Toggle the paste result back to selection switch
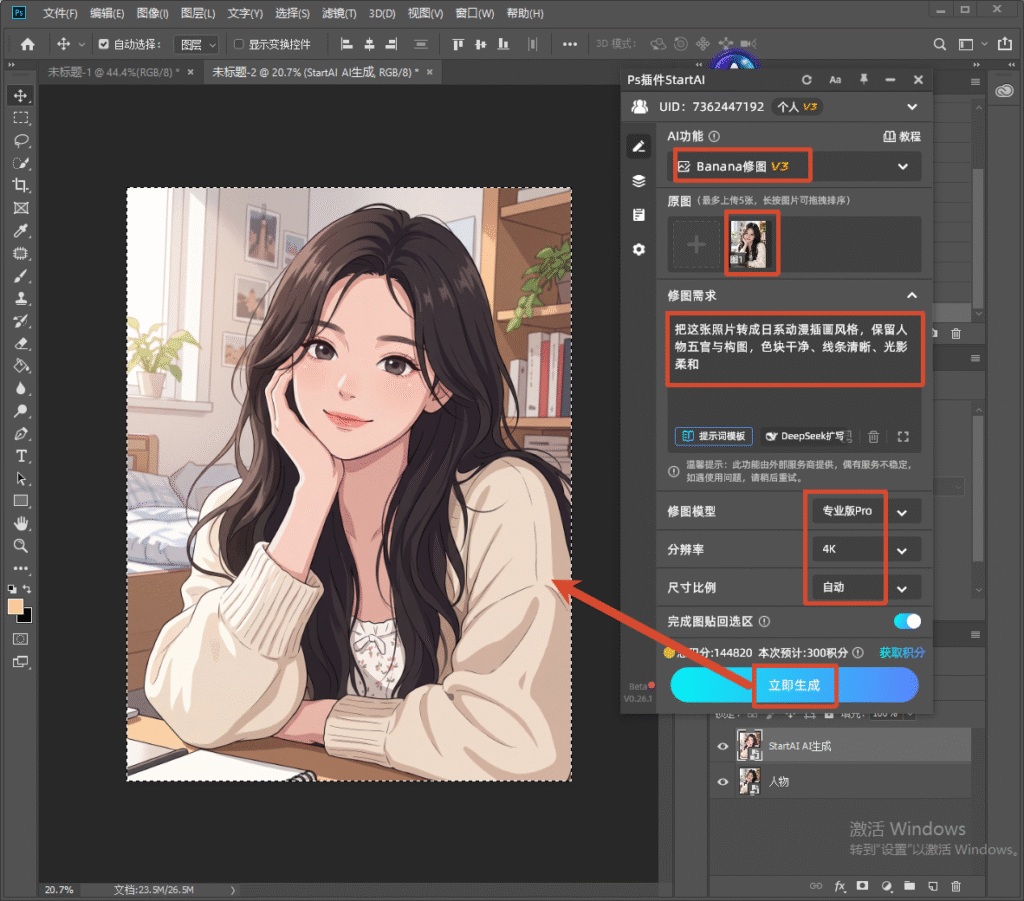 907,621
